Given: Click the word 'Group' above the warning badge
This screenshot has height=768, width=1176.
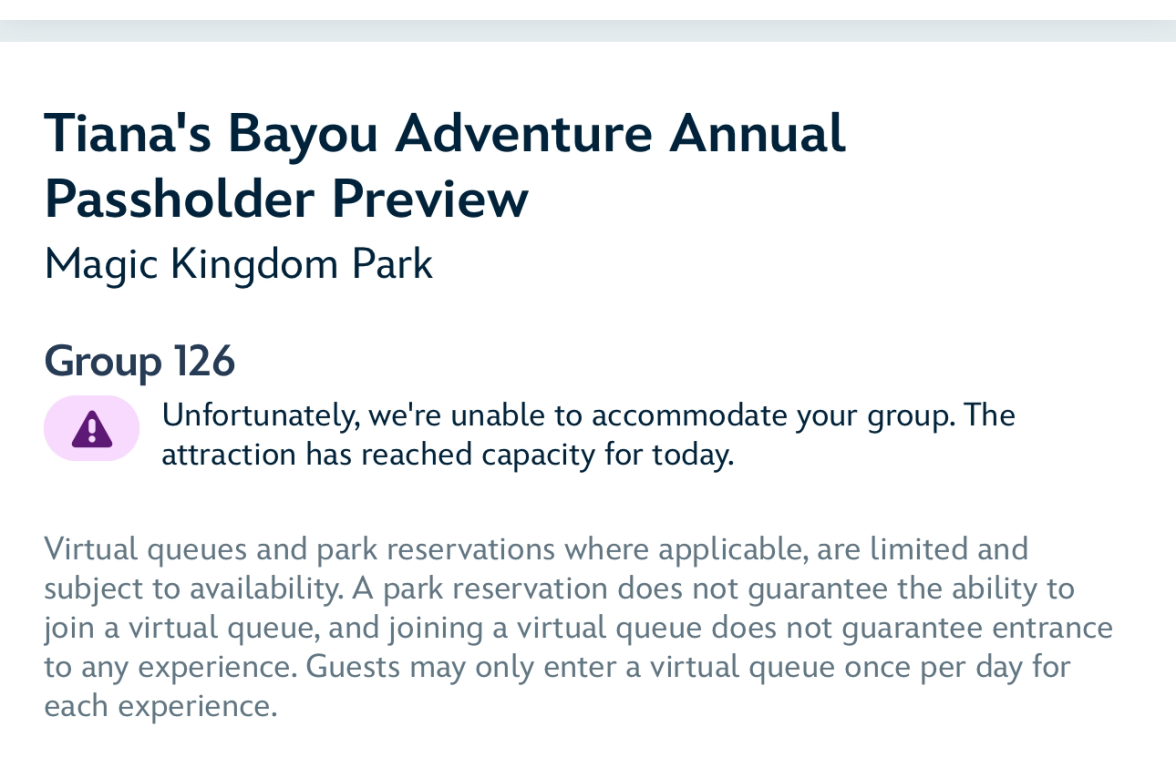Looking at the screenshot, I should [x=103, y=363].
